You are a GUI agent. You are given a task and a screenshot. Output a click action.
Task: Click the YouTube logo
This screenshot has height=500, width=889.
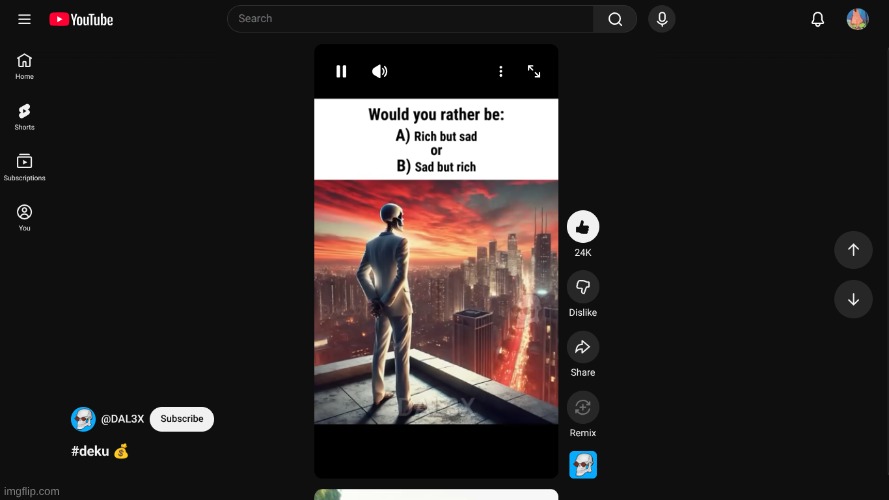[81, 19]
